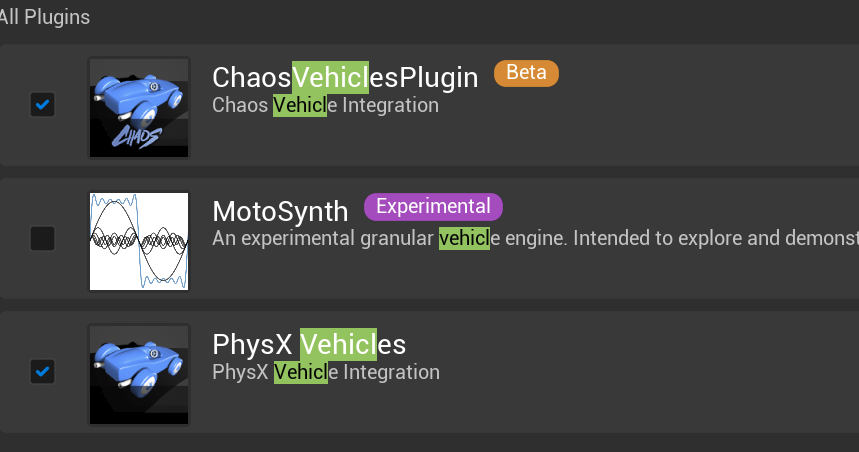Uncheck the PhysX Vehicles plugin
Screen dimensions: 859x452
tap(42, 371)
